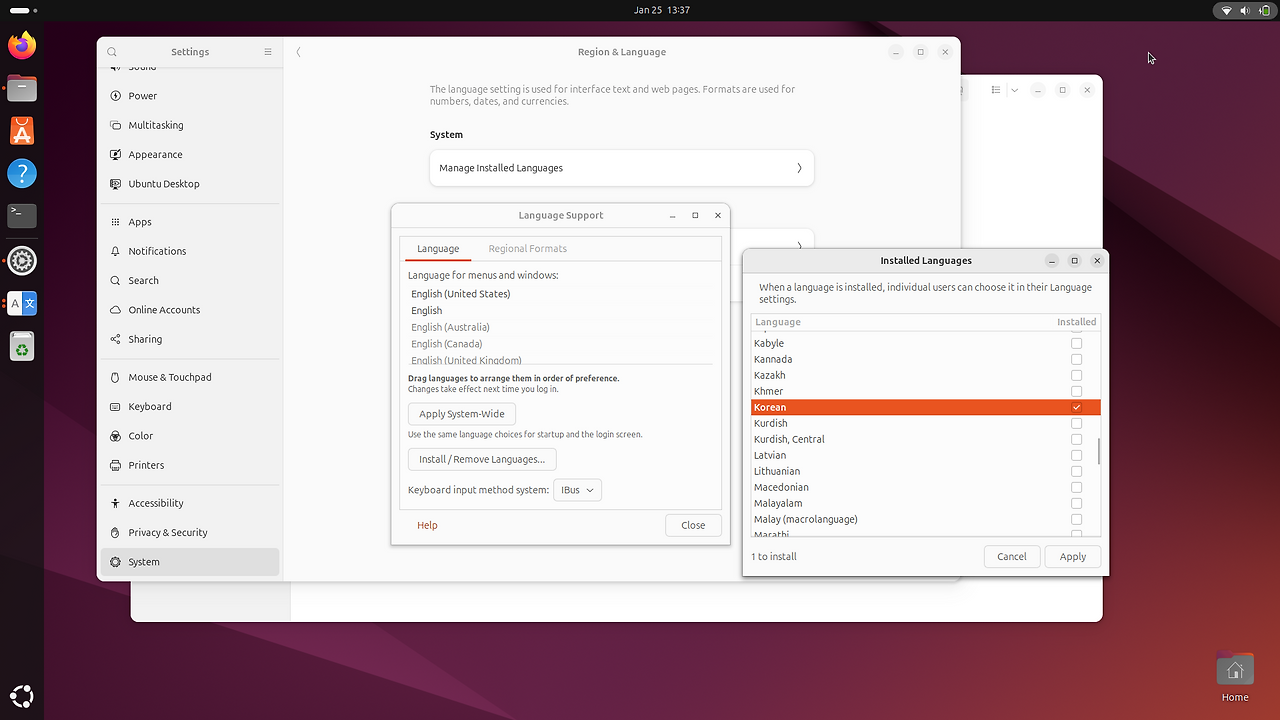
Task: Switch to Regional Formats tab
Action: (527, 248)
